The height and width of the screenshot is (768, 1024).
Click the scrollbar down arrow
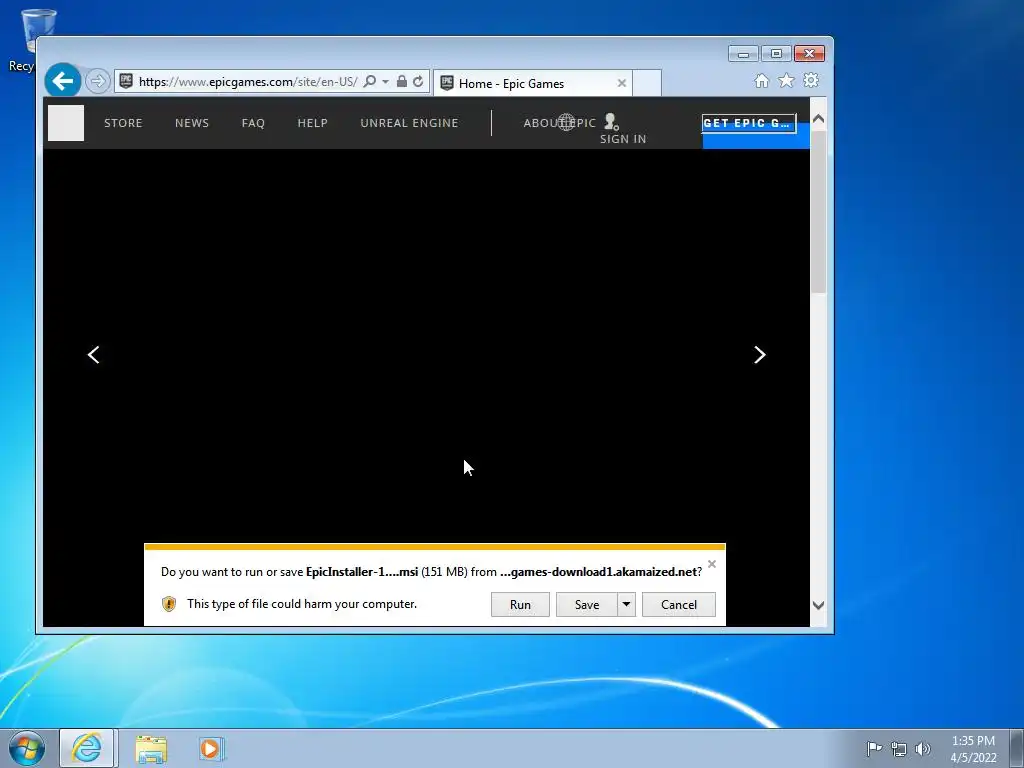point(818,605)
